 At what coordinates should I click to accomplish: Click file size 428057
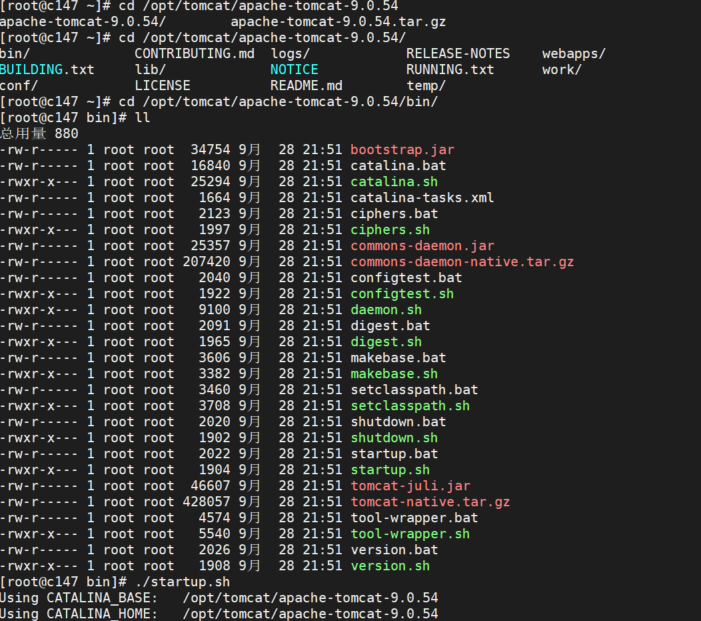(207, 502)
